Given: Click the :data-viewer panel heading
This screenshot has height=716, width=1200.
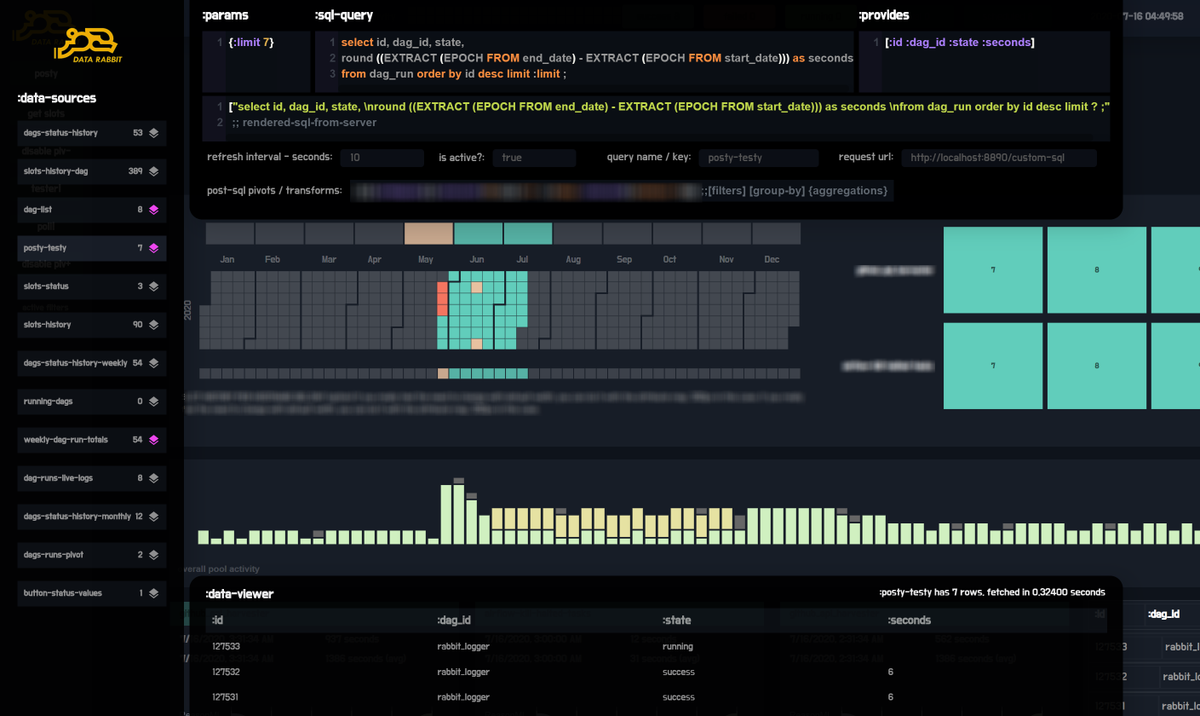Looking at the screenshot, I should pos(239,594).
